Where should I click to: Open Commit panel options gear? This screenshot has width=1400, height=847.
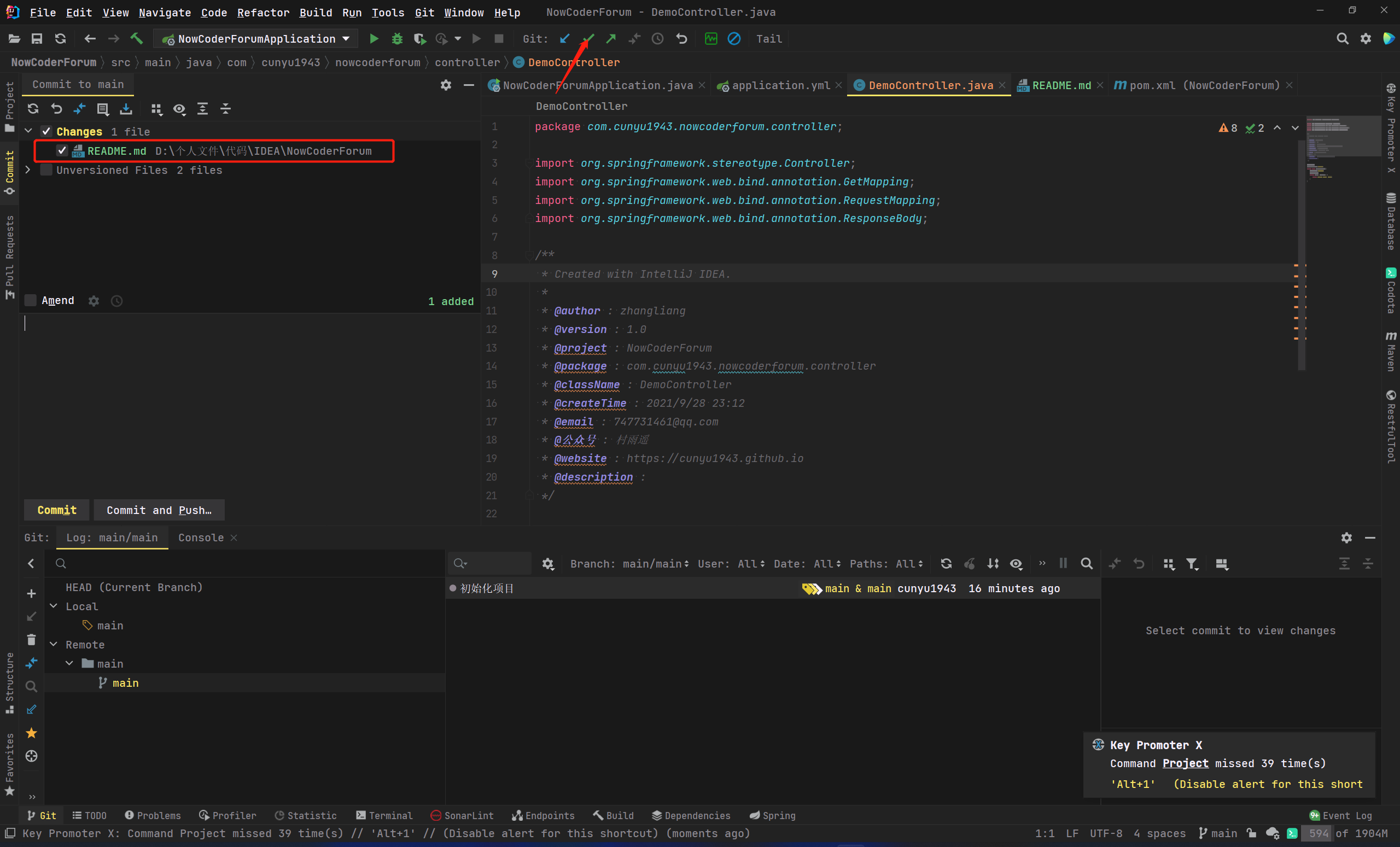pyautogui.click(x=446, y=85)
